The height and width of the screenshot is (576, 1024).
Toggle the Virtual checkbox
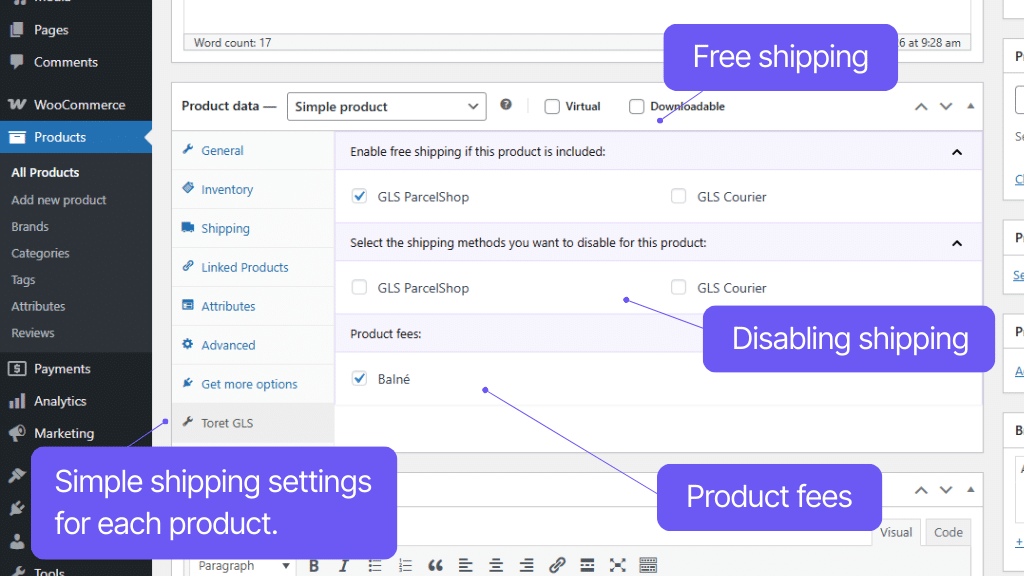point(552,106)
